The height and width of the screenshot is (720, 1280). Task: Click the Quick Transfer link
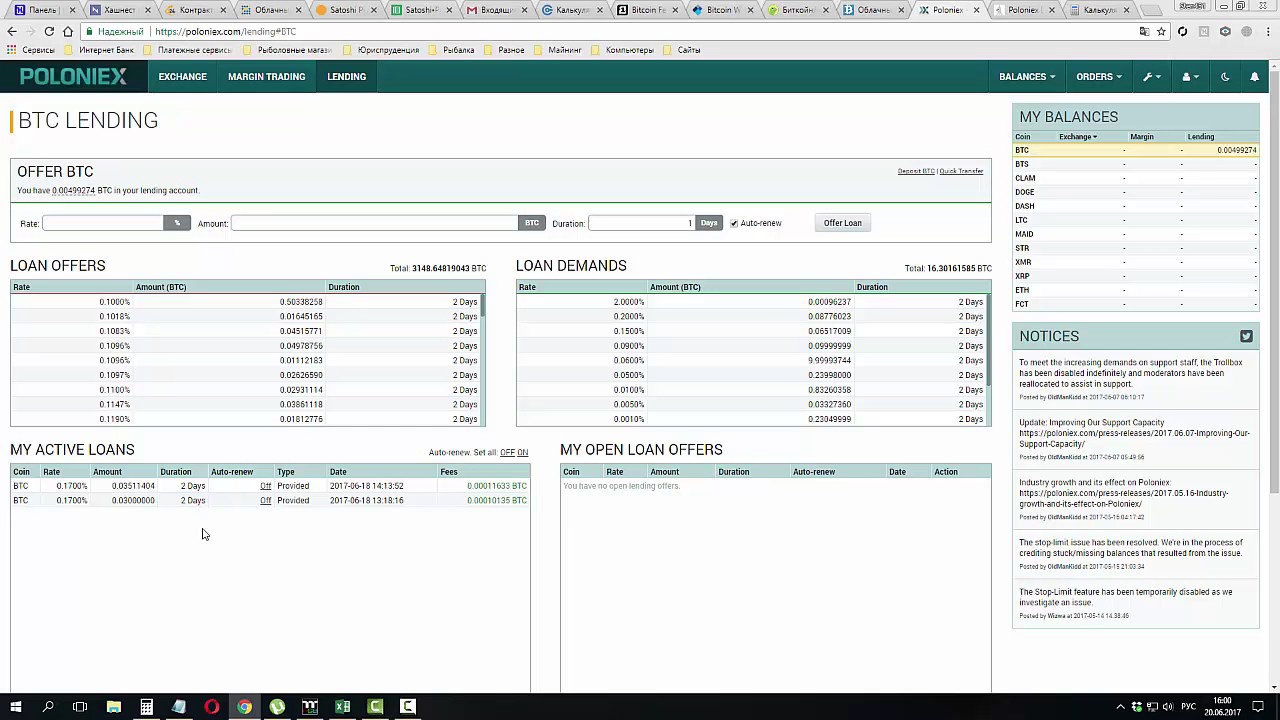961,171
